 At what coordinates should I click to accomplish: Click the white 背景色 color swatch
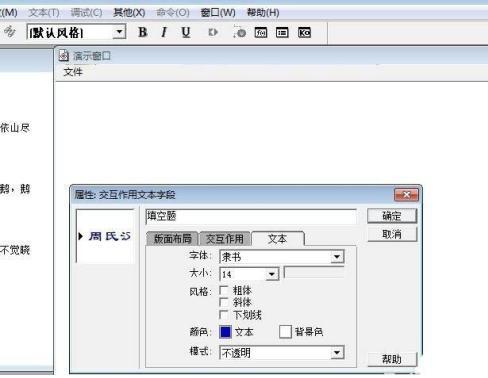click(x=285, y=332)
